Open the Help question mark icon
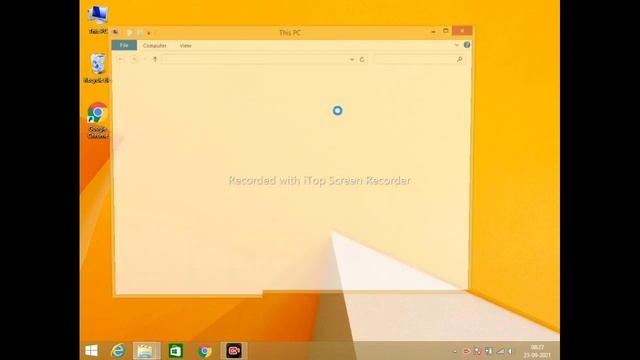The image size is (640, 360). coord(467,45)
